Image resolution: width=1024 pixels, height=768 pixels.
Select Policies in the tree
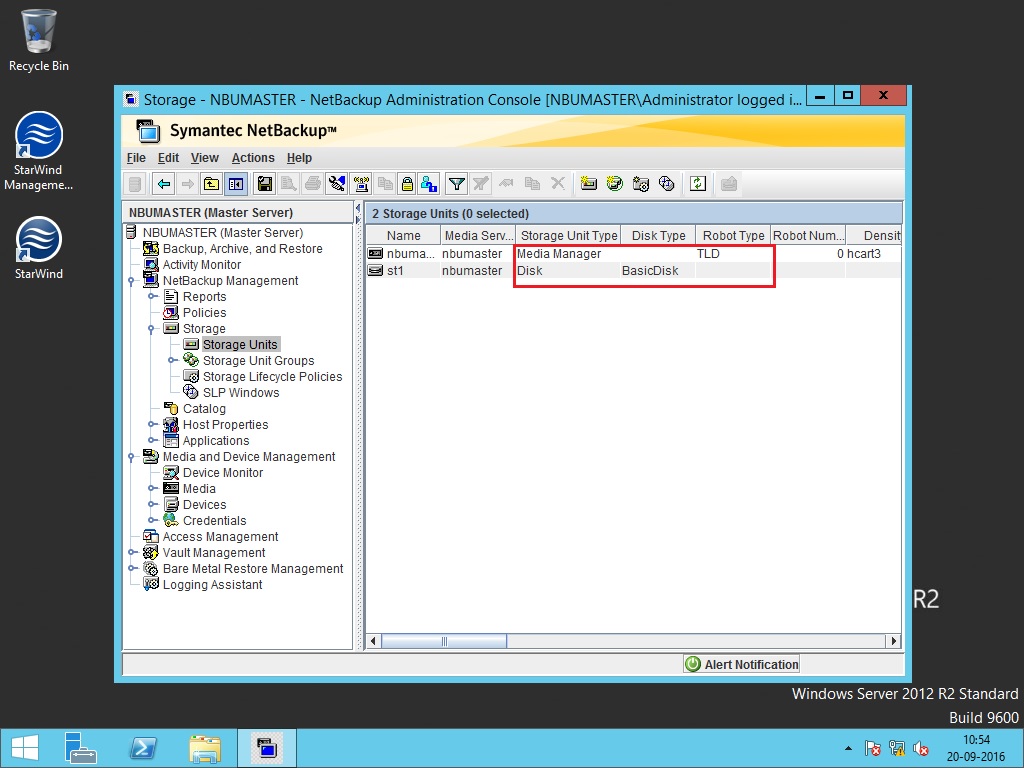(x=204, y=313)
